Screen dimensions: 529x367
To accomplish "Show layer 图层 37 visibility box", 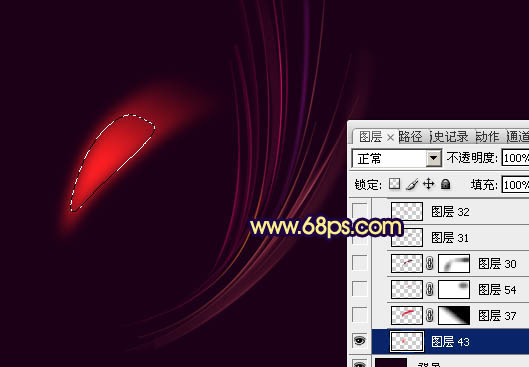I will pos(360,315).
